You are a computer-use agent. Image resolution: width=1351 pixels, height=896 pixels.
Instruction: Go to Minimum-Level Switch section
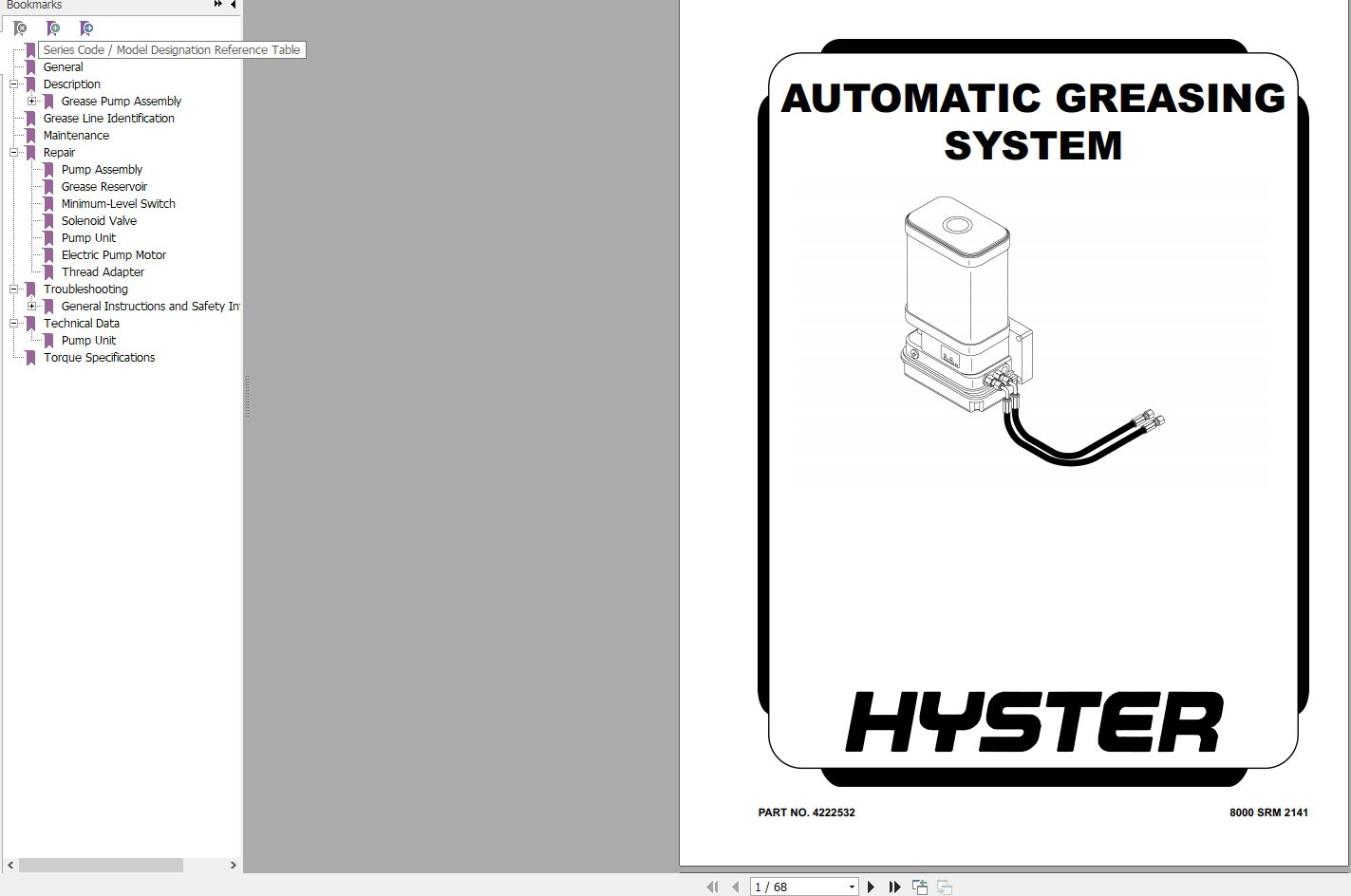pos(118,204)
